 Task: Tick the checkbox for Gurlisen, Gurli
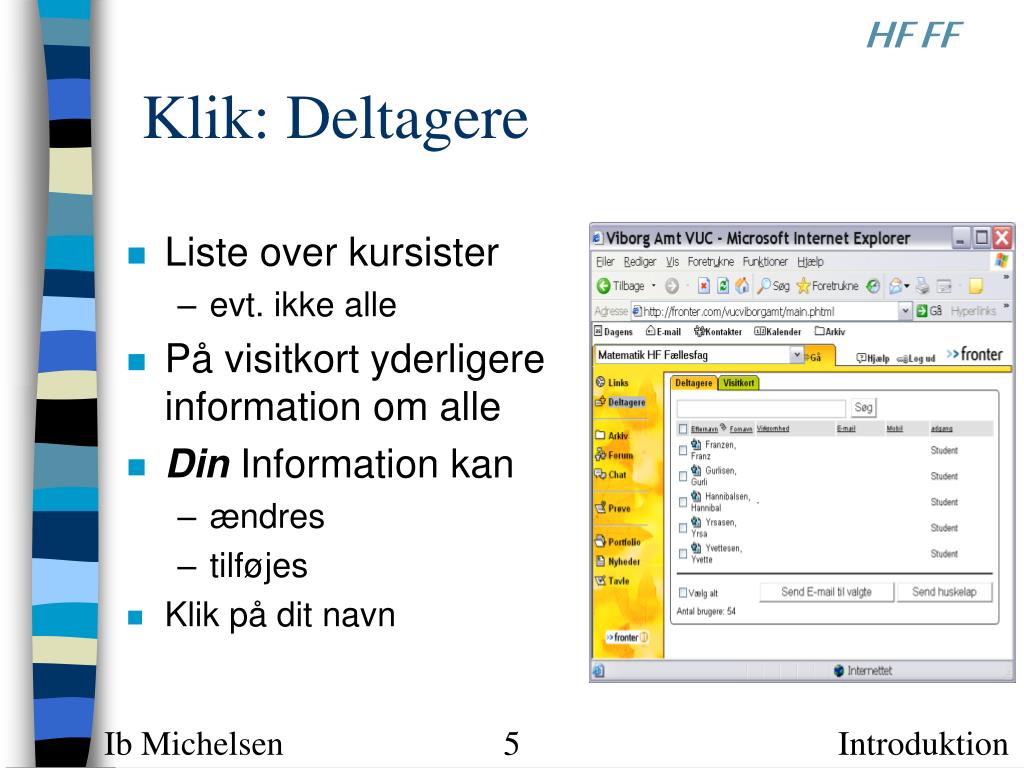[682, 476]
